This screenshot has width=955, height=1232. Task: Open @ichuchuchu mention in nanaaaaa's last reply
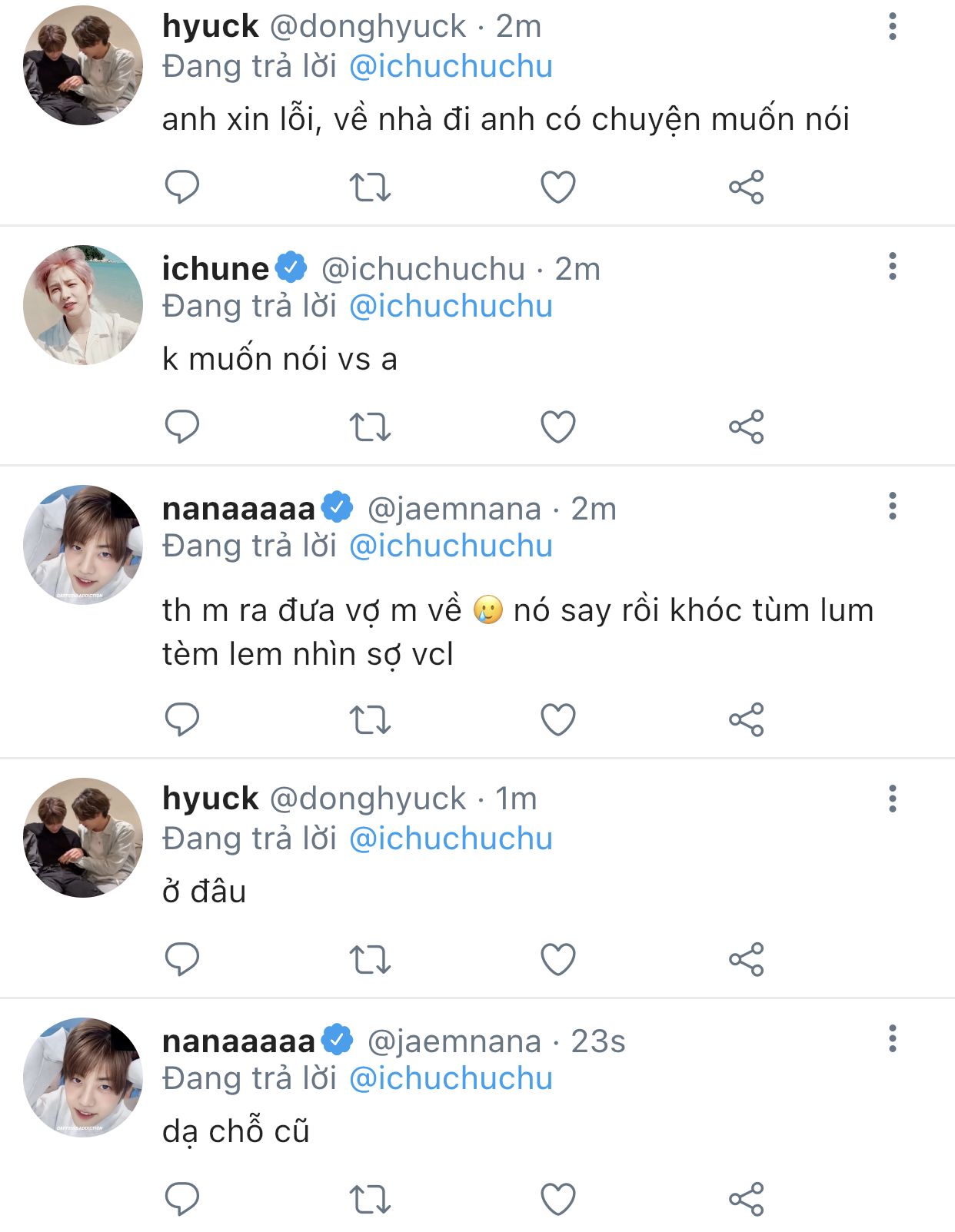pyautogui.click(x=451, y=1079)
